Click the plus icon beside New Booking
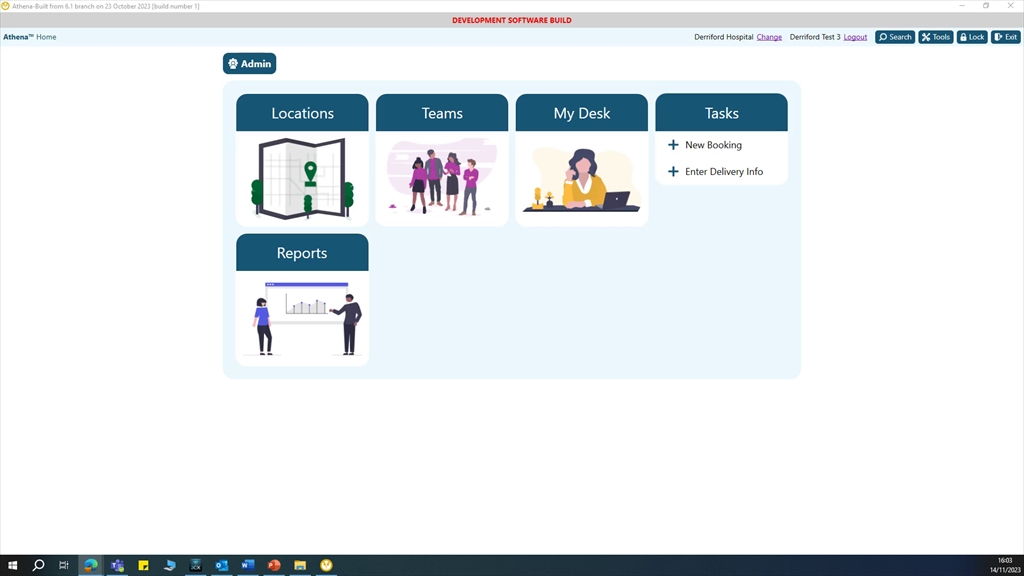Viewport: 1024px width, 576px height. tap(673, 145)
